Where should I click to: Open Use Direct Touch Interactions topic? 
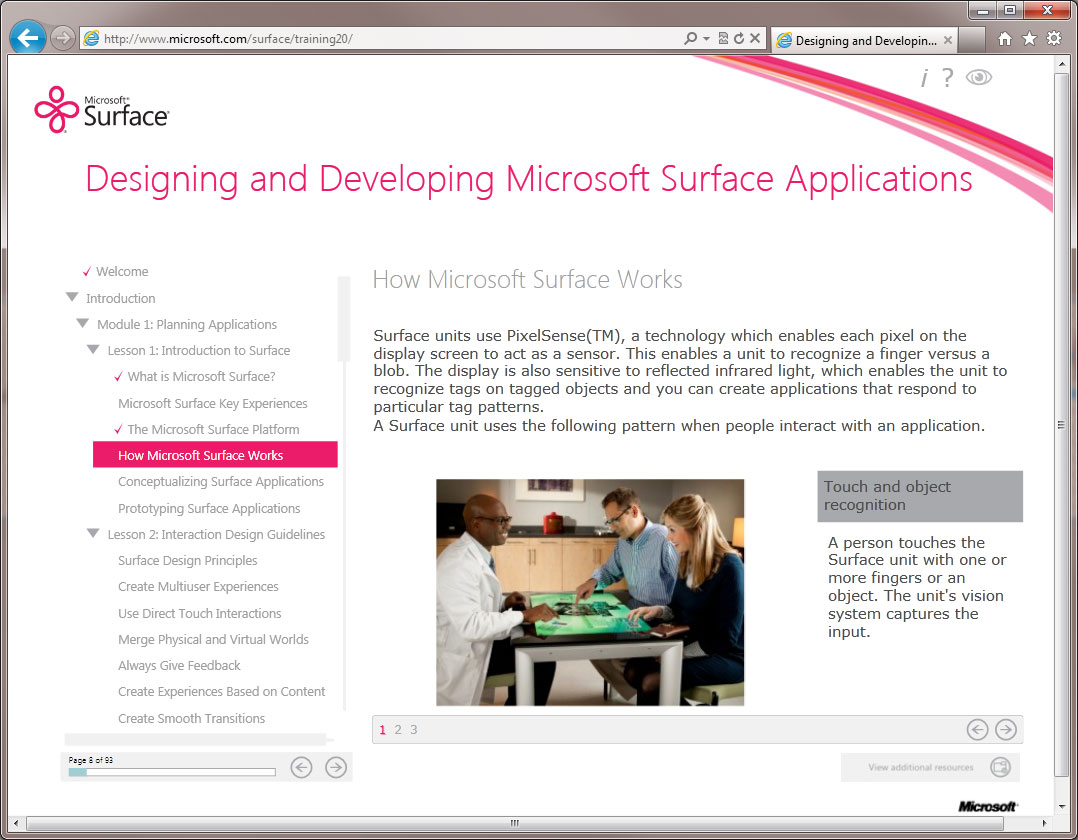point(199,614)
